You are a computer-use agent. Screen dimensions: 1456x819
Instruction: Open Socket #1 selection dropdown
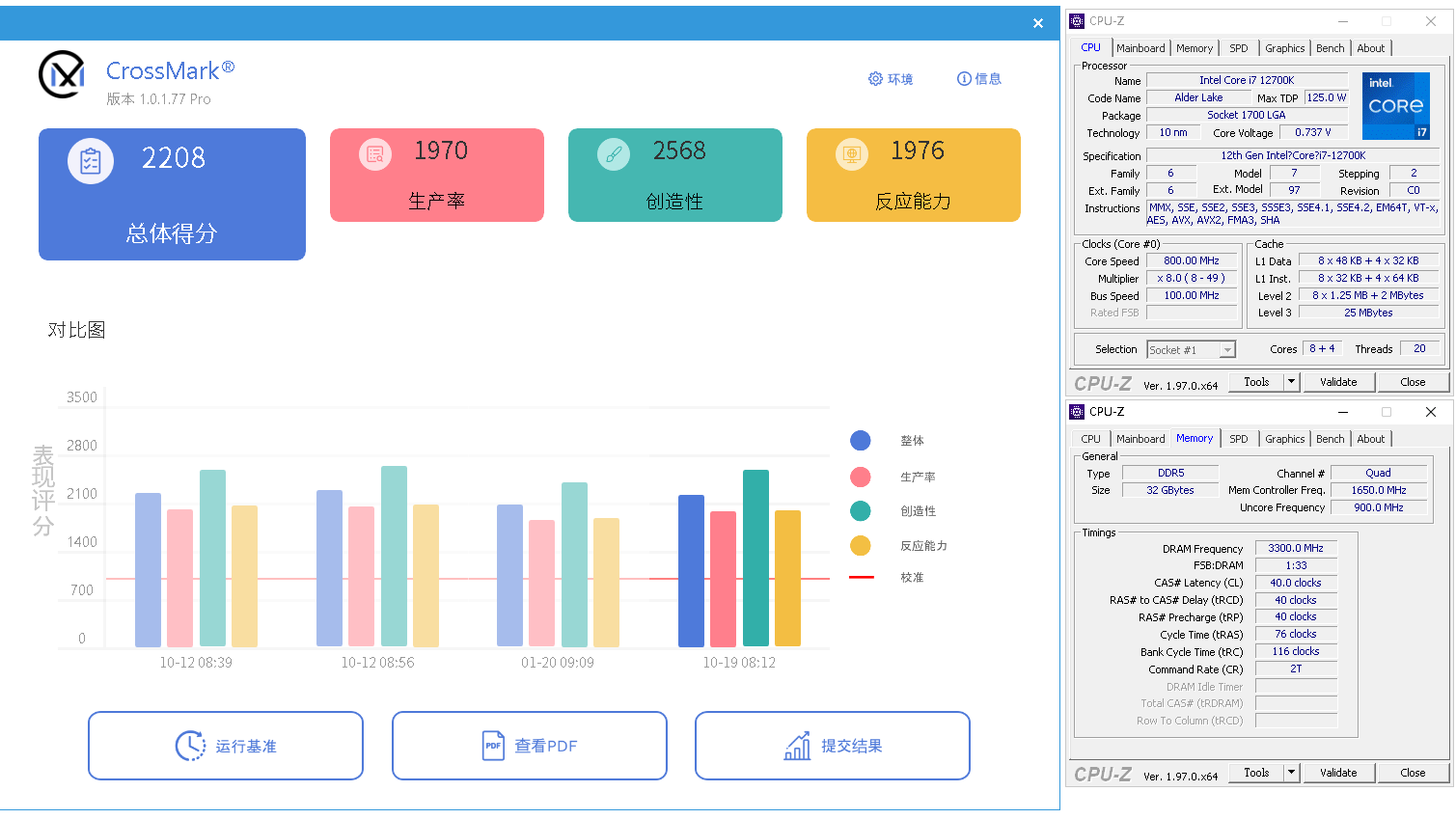pos(1192,350)
